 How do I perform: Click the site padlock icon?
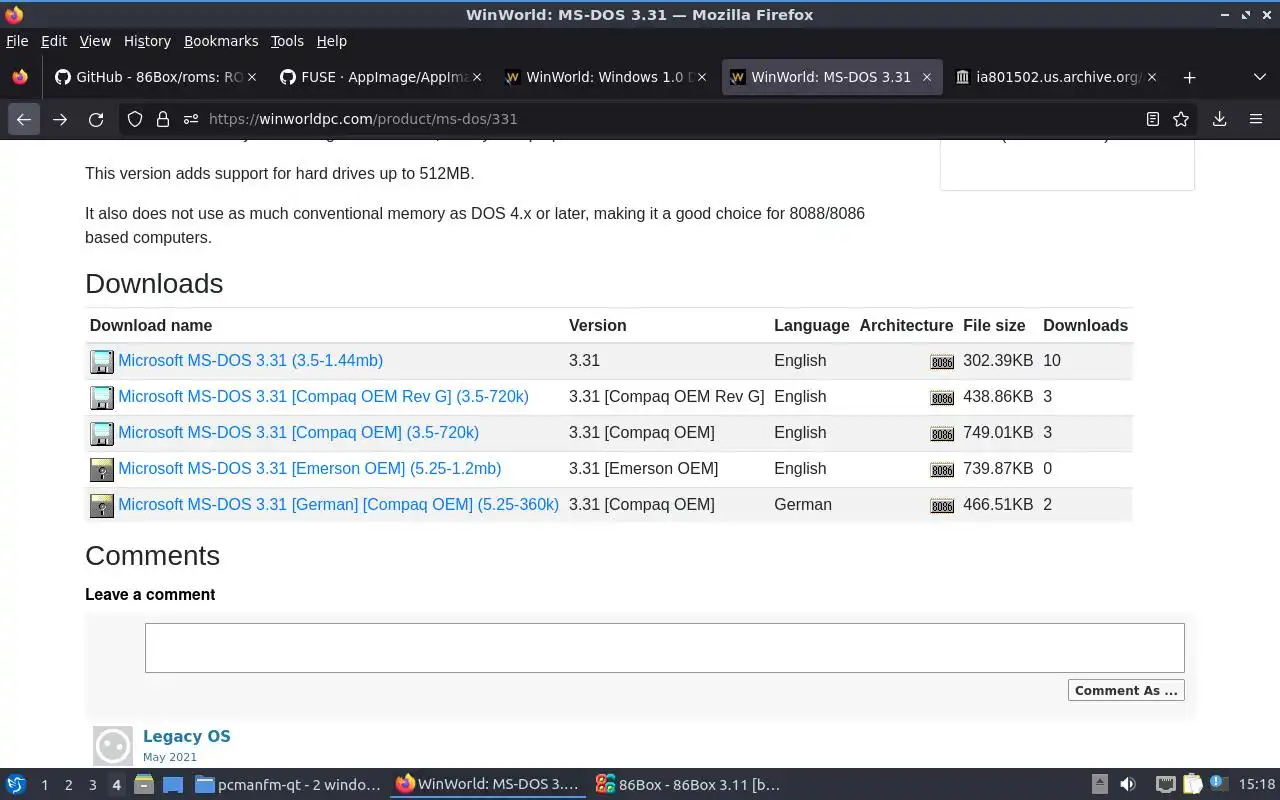pos(163,119)
